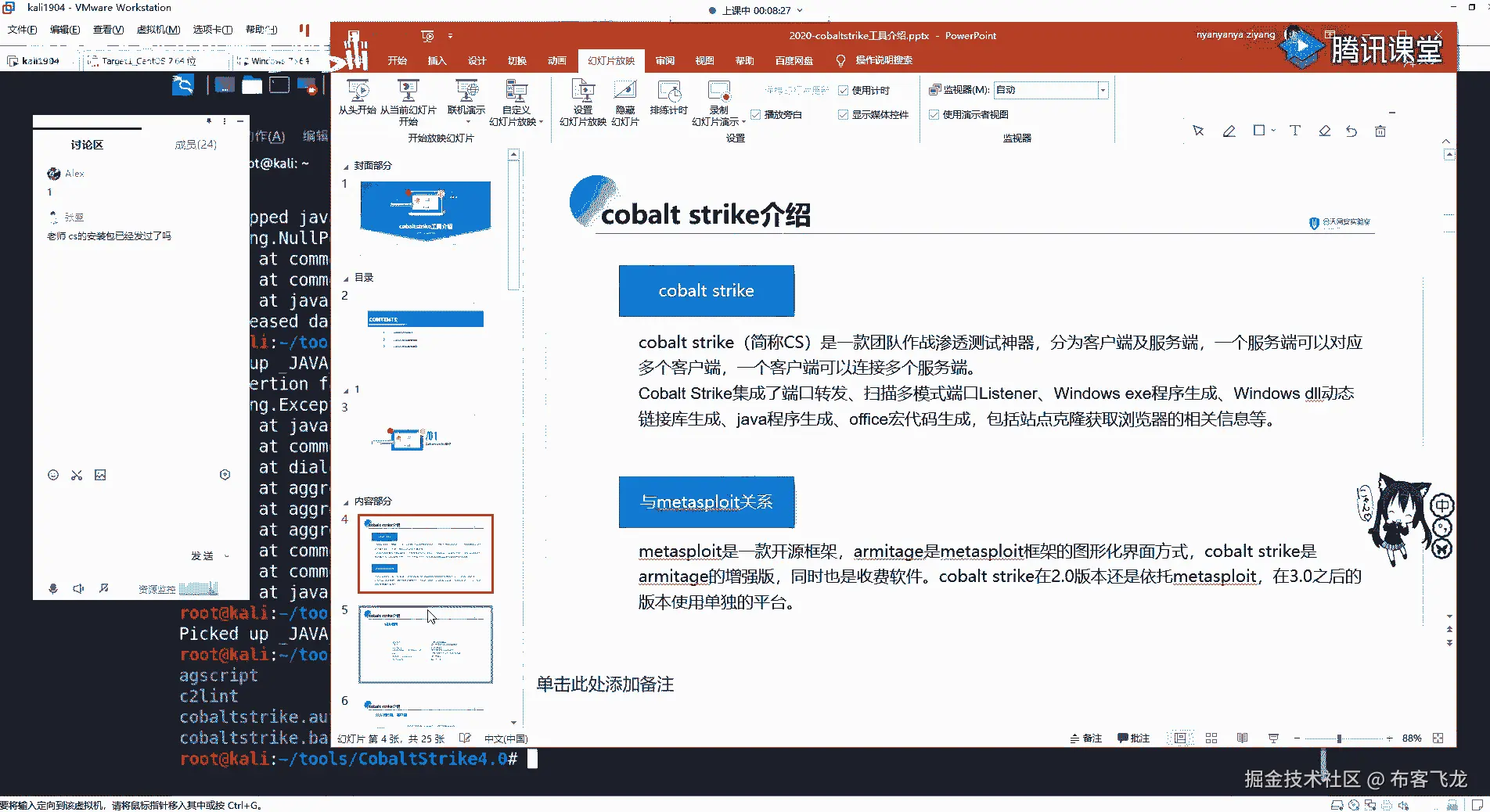Viewport: 1490px width, 812px height.
Task: Click Hide Slide (隐藏幻灯片) icon
Action: (x=625, y=102)
